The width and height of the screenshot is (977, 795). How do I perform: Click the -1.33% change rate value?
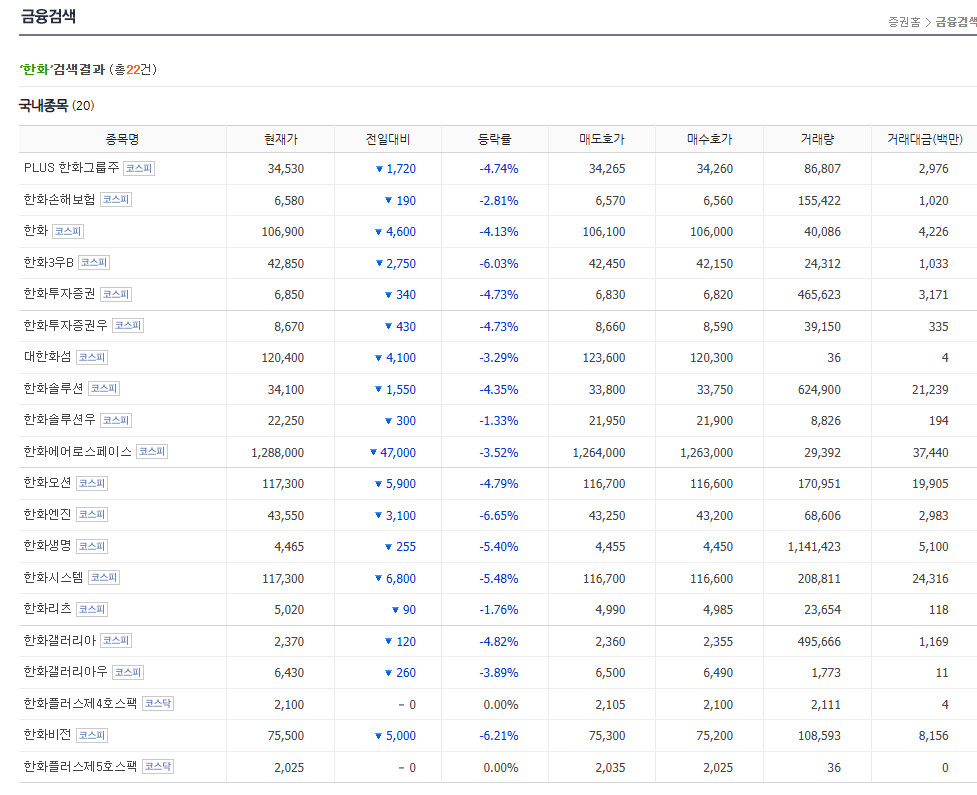coord(498,421)
